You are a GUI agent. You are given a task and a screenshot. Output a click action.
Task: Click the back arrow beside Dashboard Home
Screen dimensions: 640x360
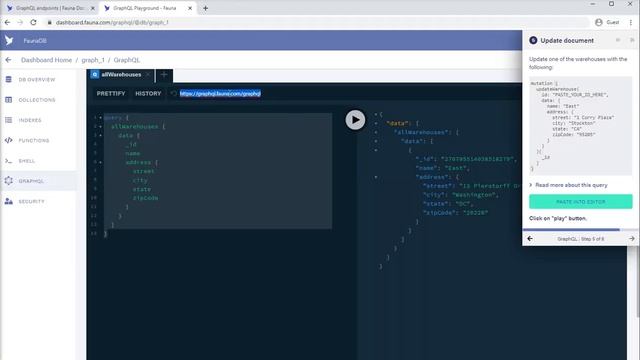[x=8, y=60]
